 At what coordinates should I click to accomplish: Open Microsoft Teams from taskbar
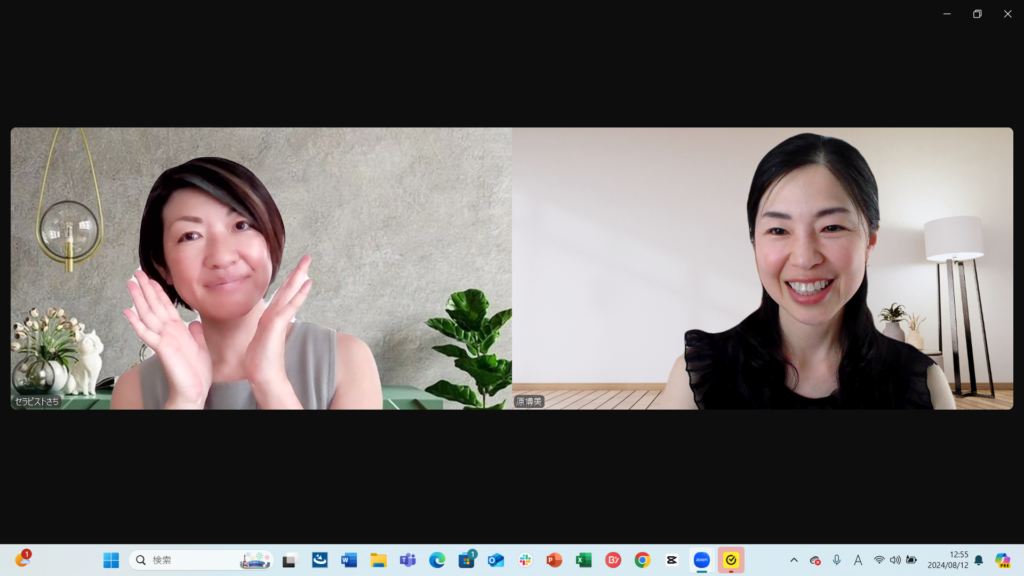pyautogui.click(x=408, y=560)
